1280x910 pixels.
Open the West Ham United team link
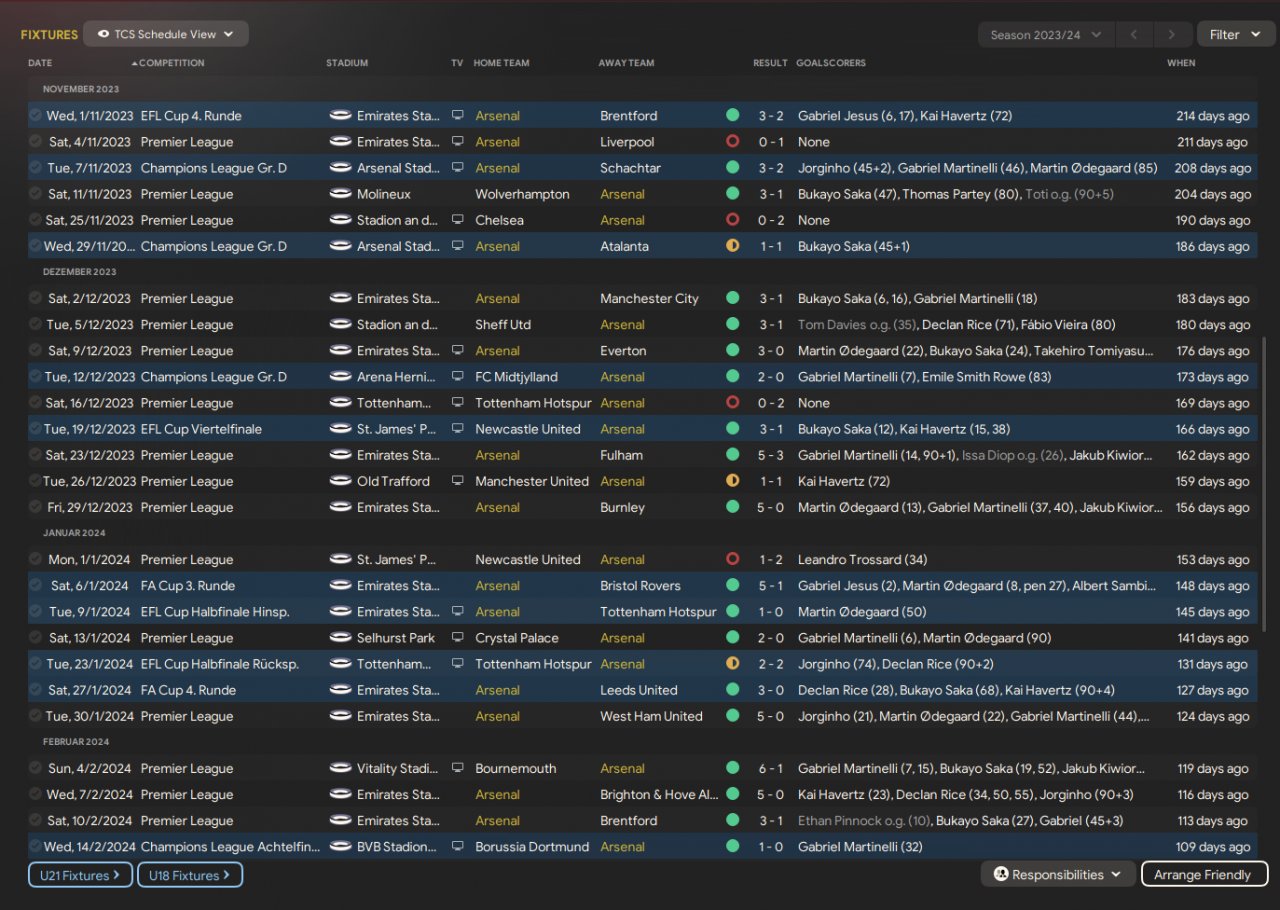coord(651,716)
